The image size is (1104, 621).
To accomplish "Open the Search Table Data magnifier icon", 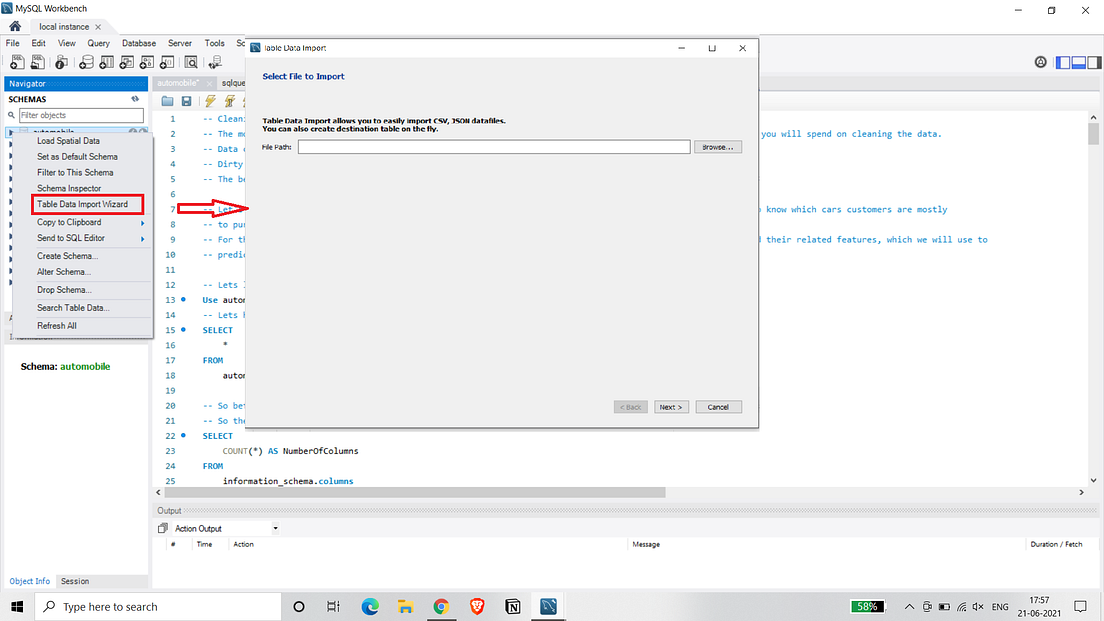I will [190, 62].
